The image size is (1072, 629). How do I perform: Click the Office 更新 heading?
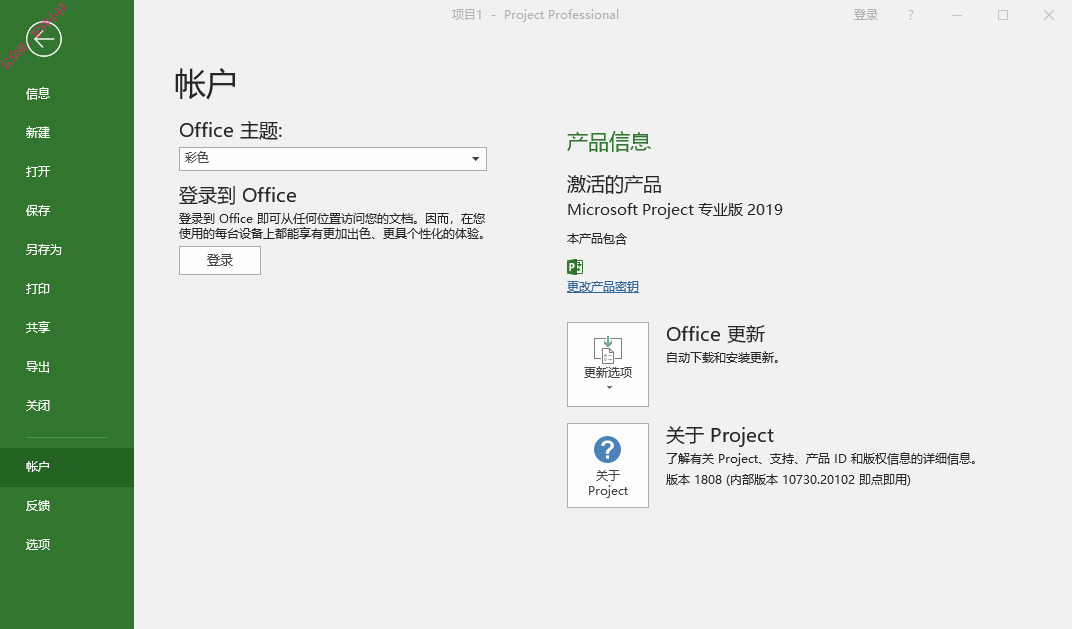pos(715,334)
